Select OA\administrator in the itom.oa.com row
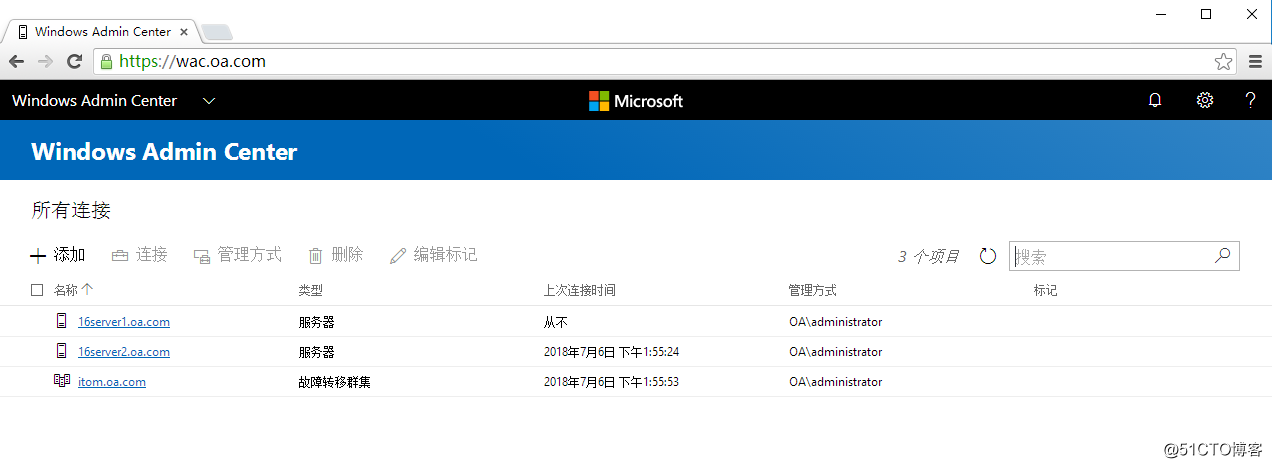 835,382
